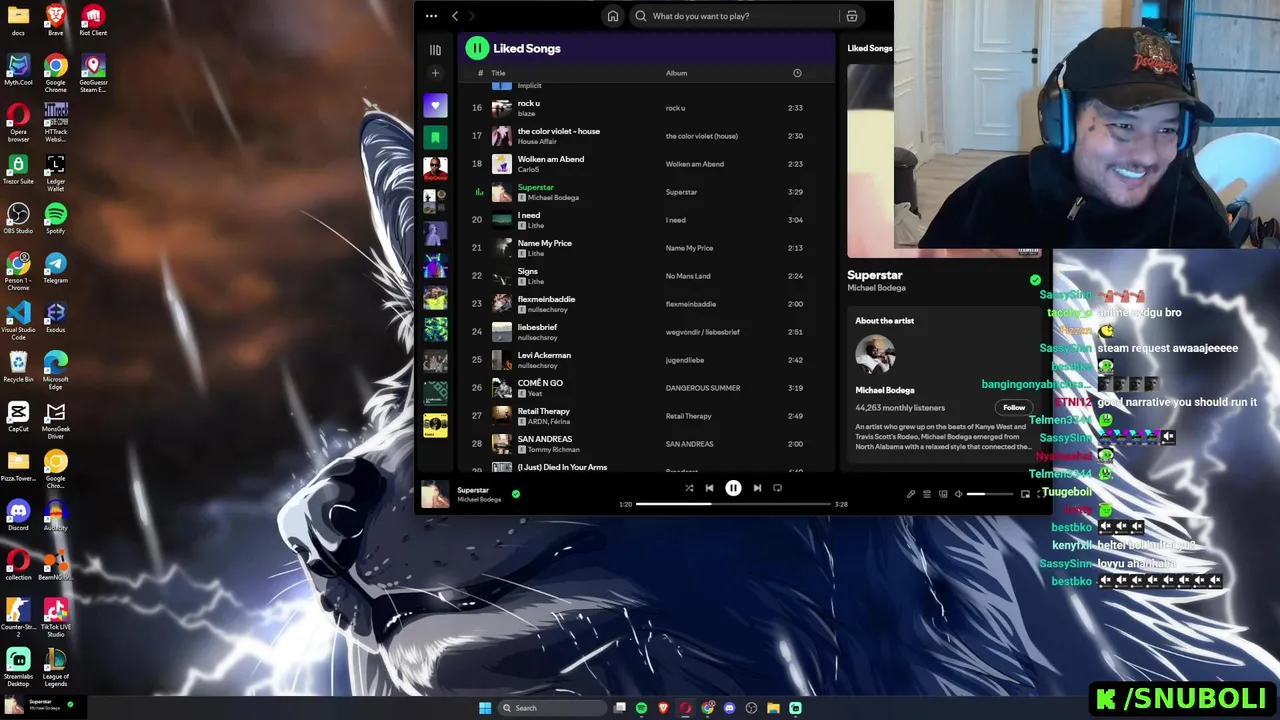Open now playing album art thumbnail
This screenshot has width=1280, height=720.
click(435, 494)
